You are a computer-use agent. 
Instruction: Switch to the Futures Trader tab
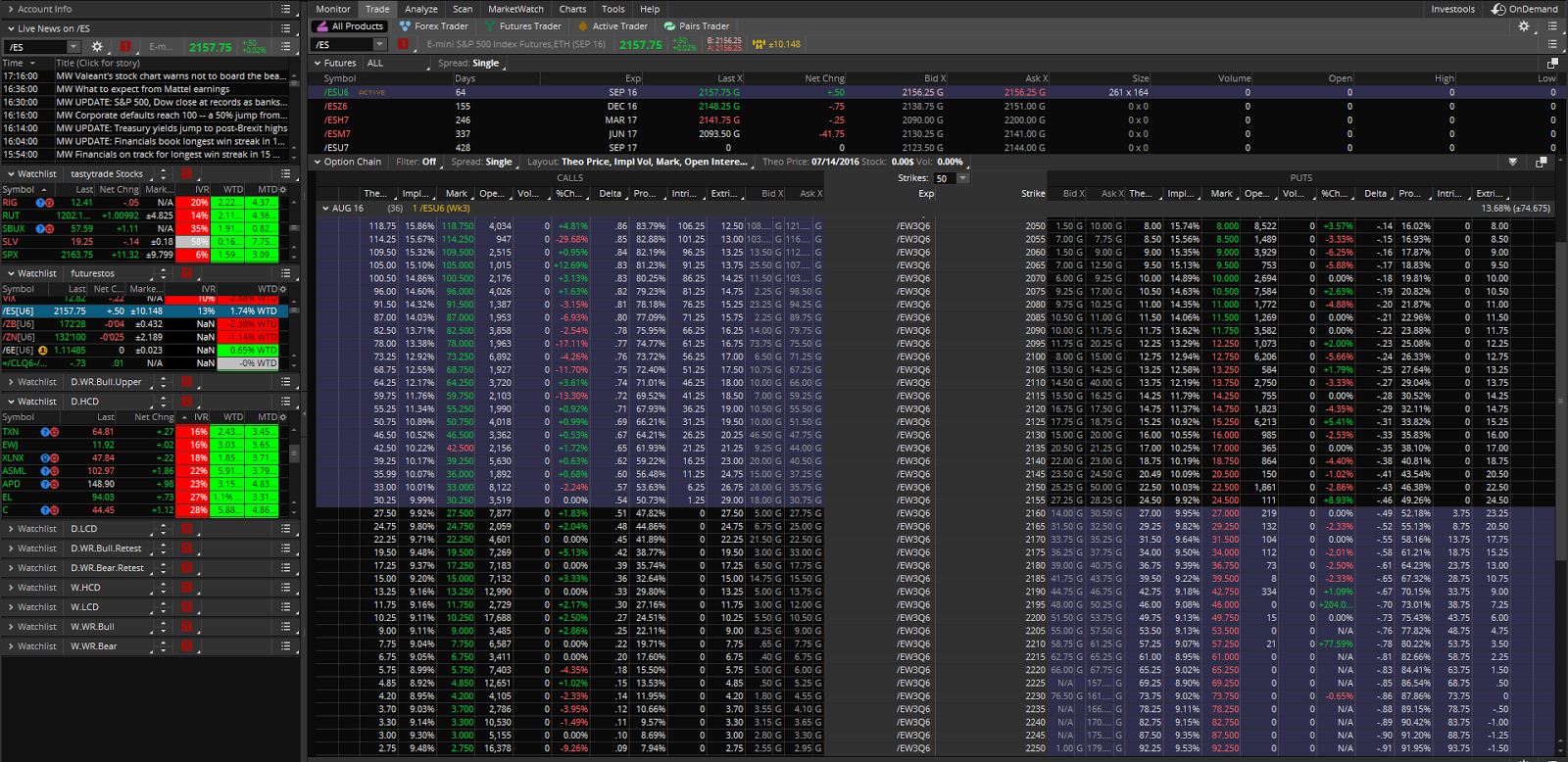[523, 26]
